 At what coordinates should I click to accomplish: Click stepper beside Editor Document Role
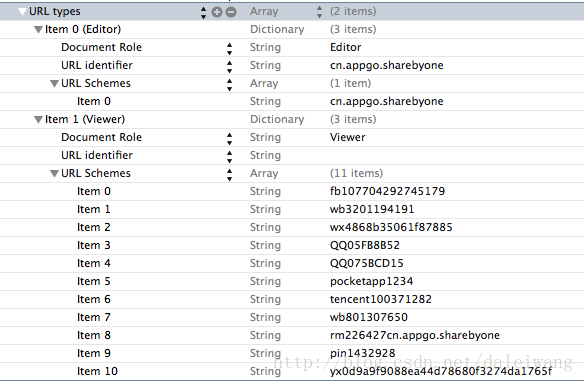(x=229, y=48)
